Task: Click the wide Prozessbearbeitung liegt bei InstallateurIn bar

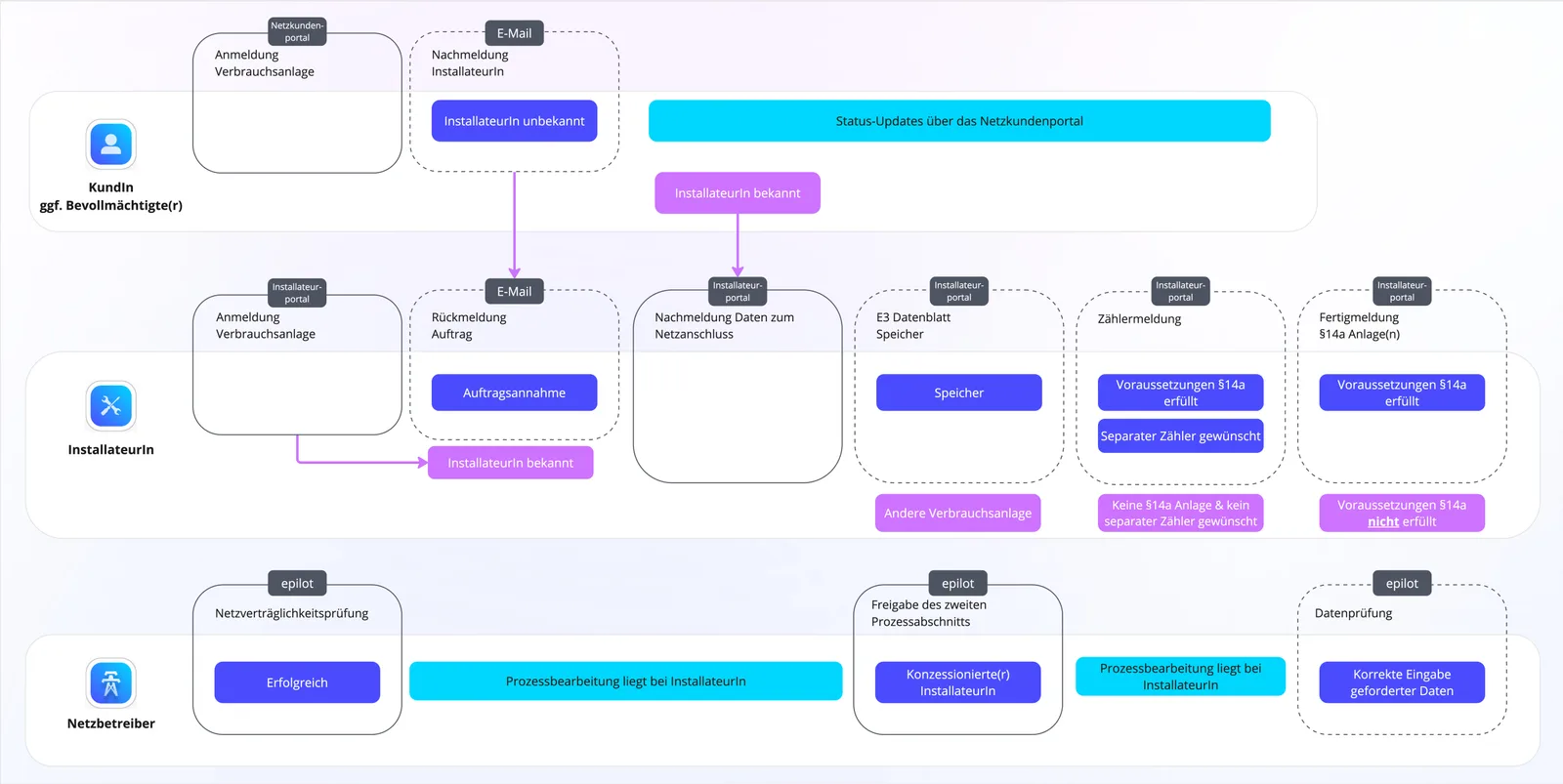Action: [625, 681]
